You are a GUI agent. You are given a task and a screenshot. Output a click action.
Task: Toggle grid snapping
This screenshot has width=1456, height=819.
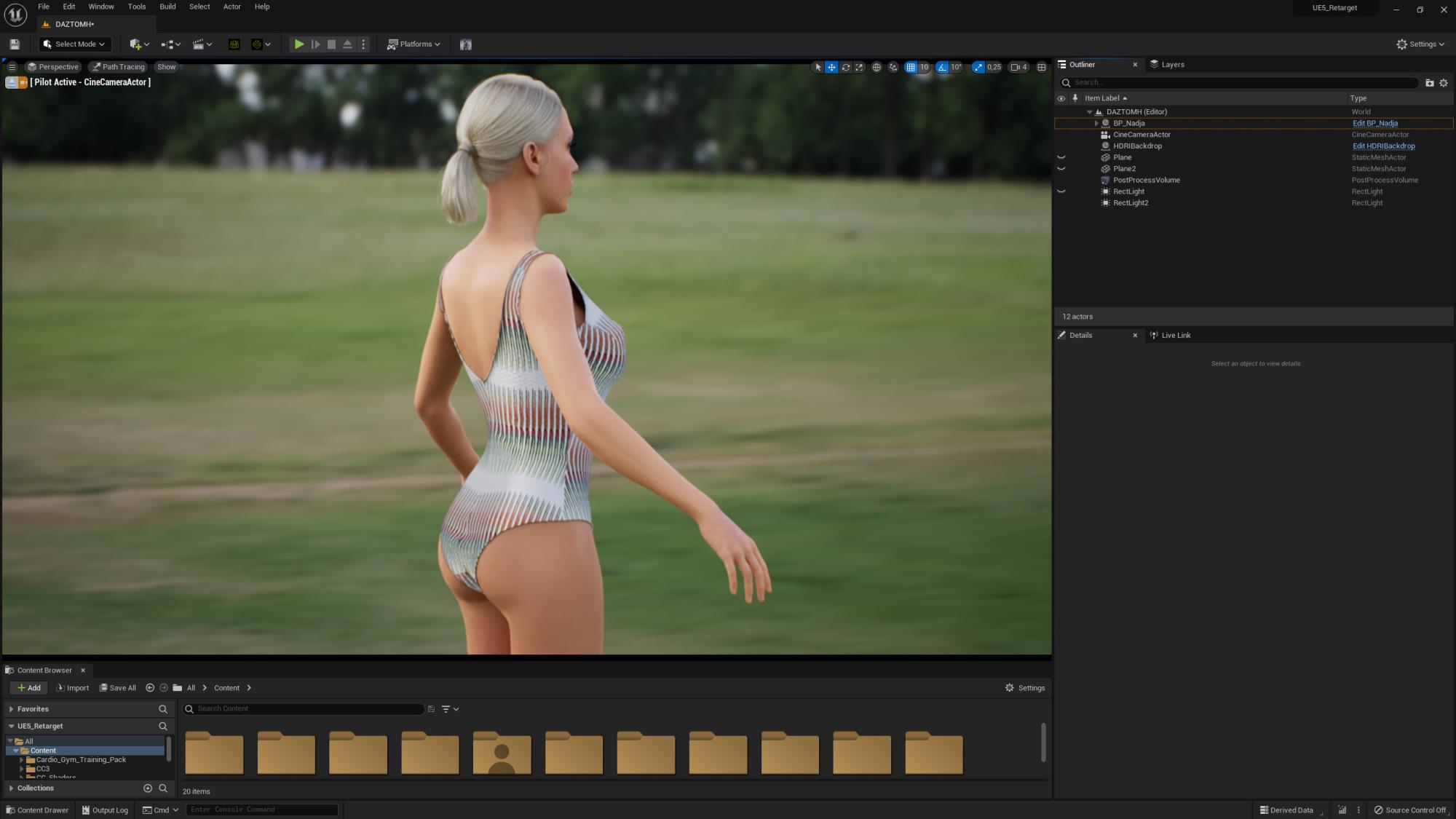click(910, 67)
